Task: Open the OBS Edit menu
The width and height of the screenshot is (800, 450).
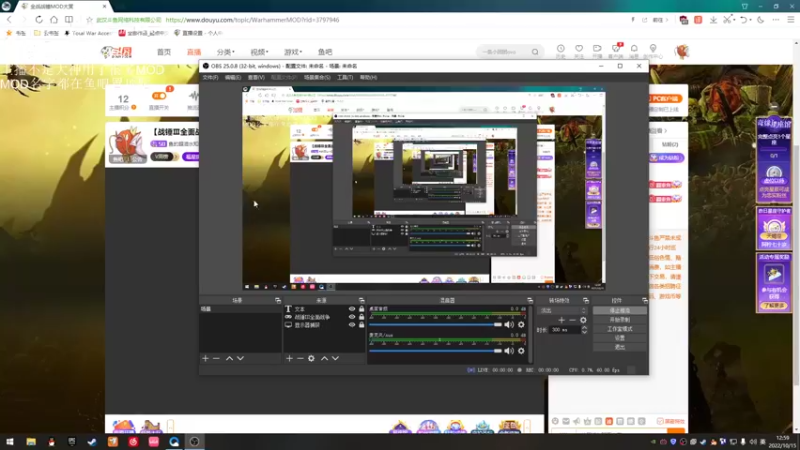Action: click(x=233, y=78)
